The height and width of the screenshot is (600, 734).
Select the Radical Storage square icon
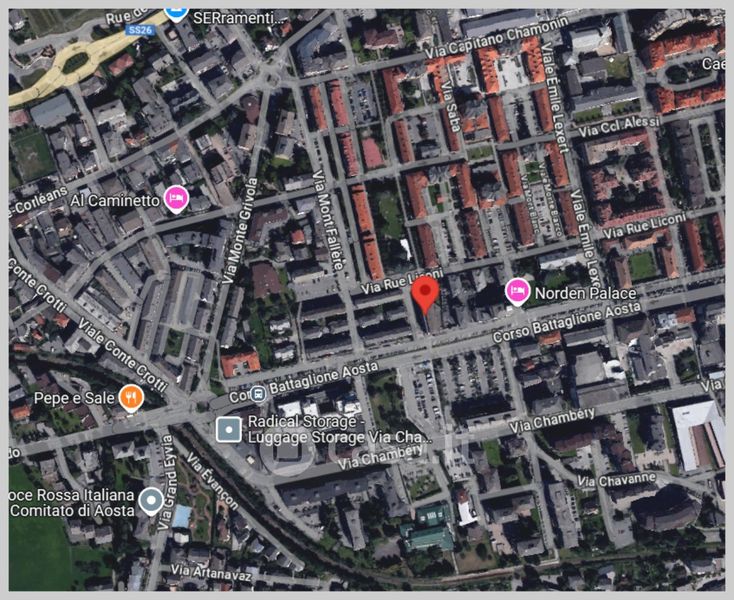click(x=229, y=430)
